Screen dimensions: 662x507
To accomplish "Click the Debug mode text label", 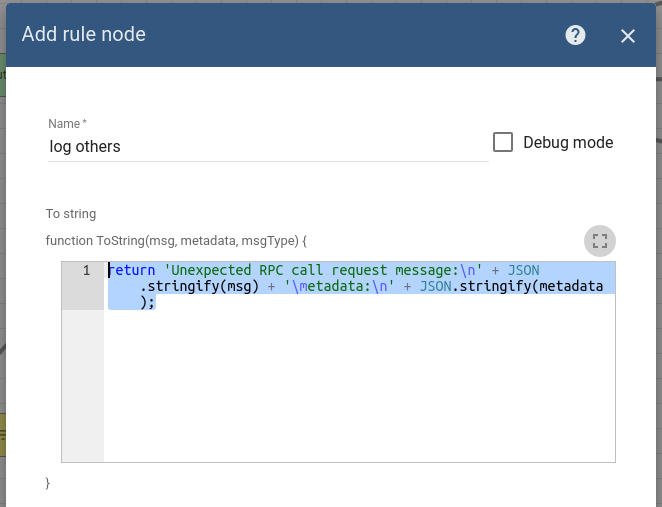I will point(568,142).
